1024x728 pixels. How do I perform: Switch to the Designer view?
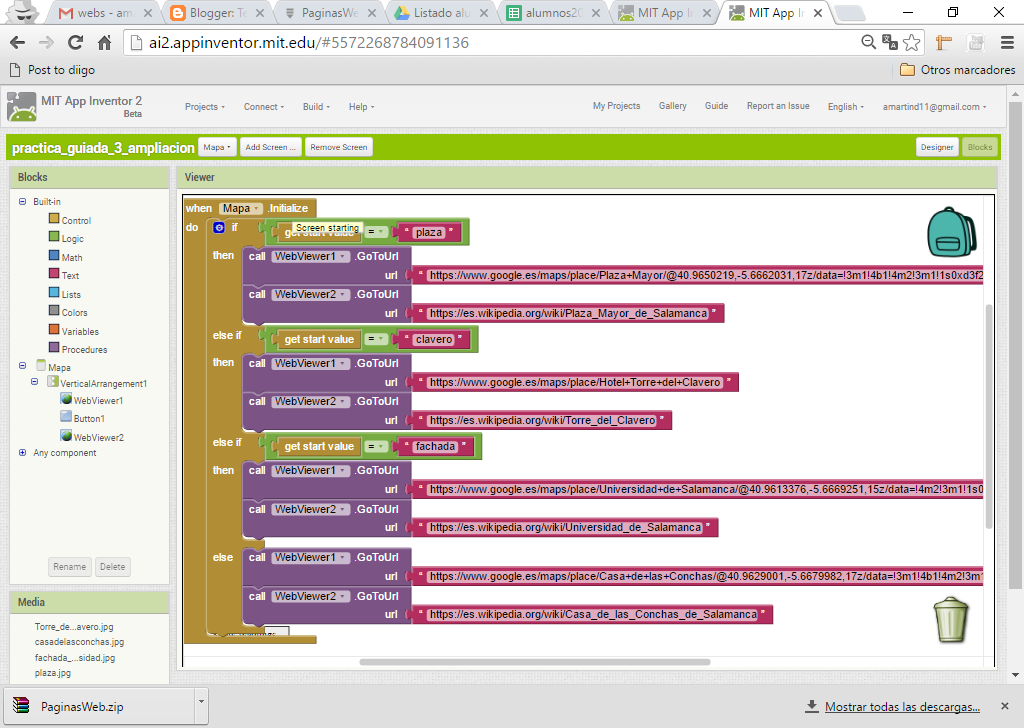click(x=937, y=147)
